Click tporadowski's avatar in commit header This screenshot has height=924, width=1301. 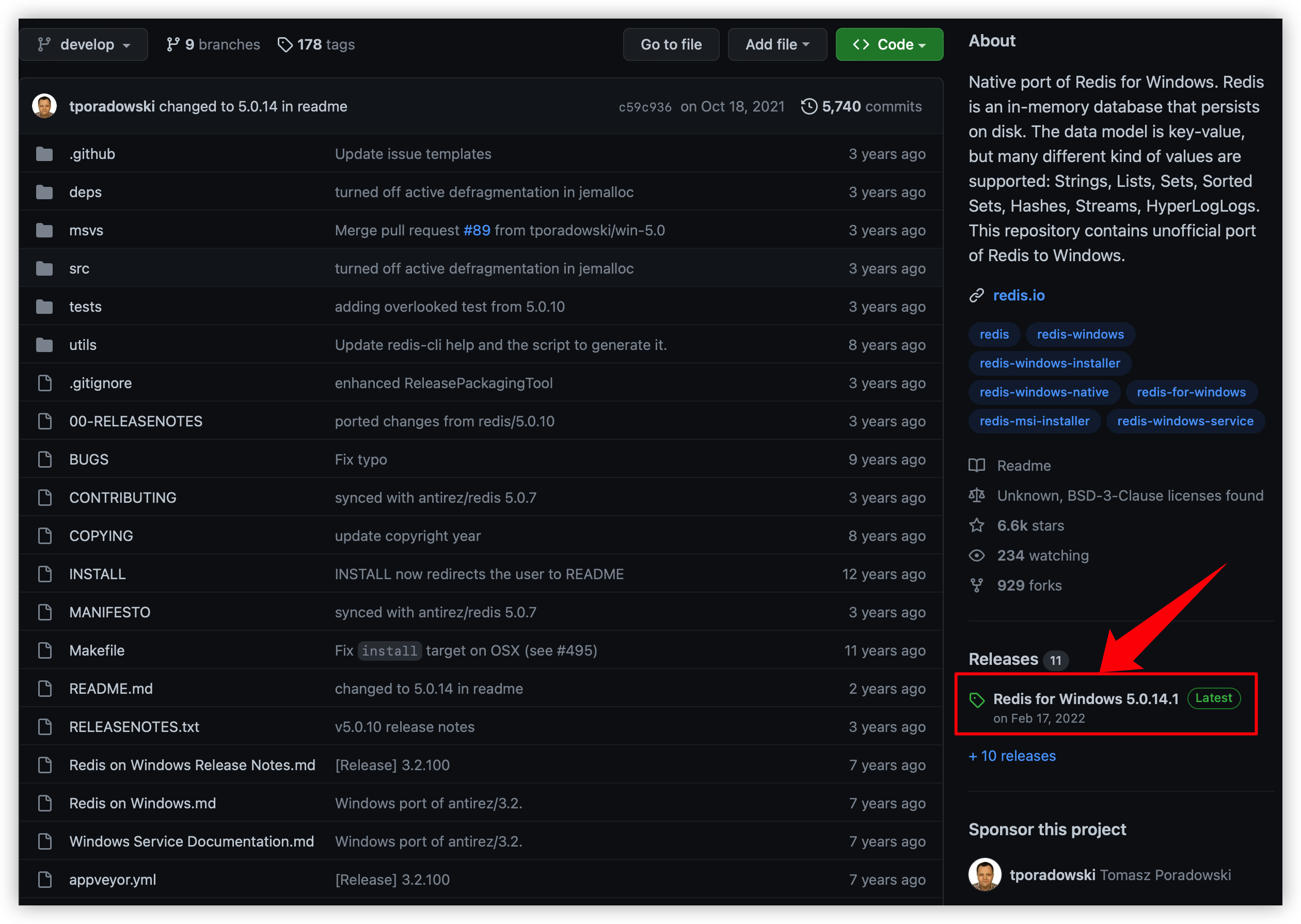44,106
